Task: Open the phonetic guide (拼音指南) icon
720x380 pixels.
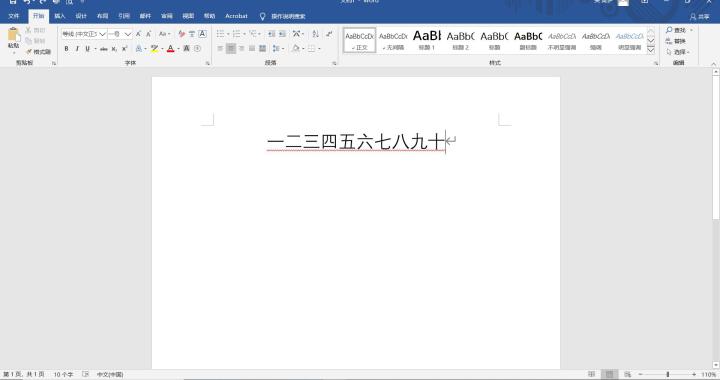Action: click(191, 34)
